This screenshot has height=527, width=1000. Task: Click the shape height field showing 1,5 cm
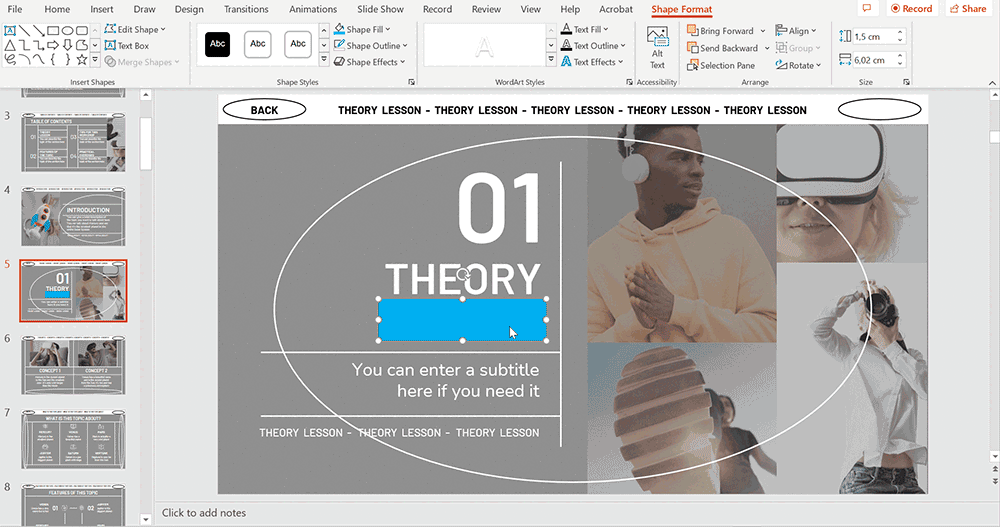pyautogui.click(x=872, y=35)
